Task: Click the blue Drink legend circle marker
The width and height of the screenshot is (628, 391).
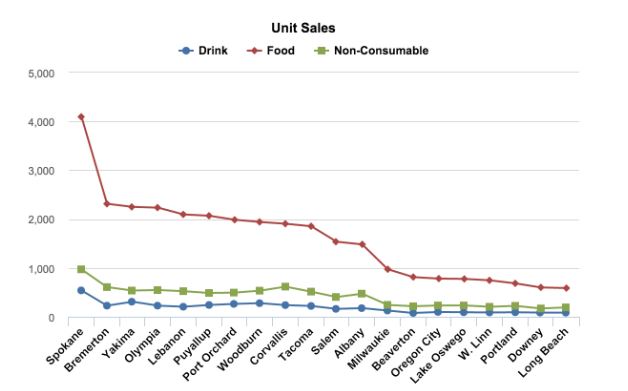Action: click(x=186, y=51)
